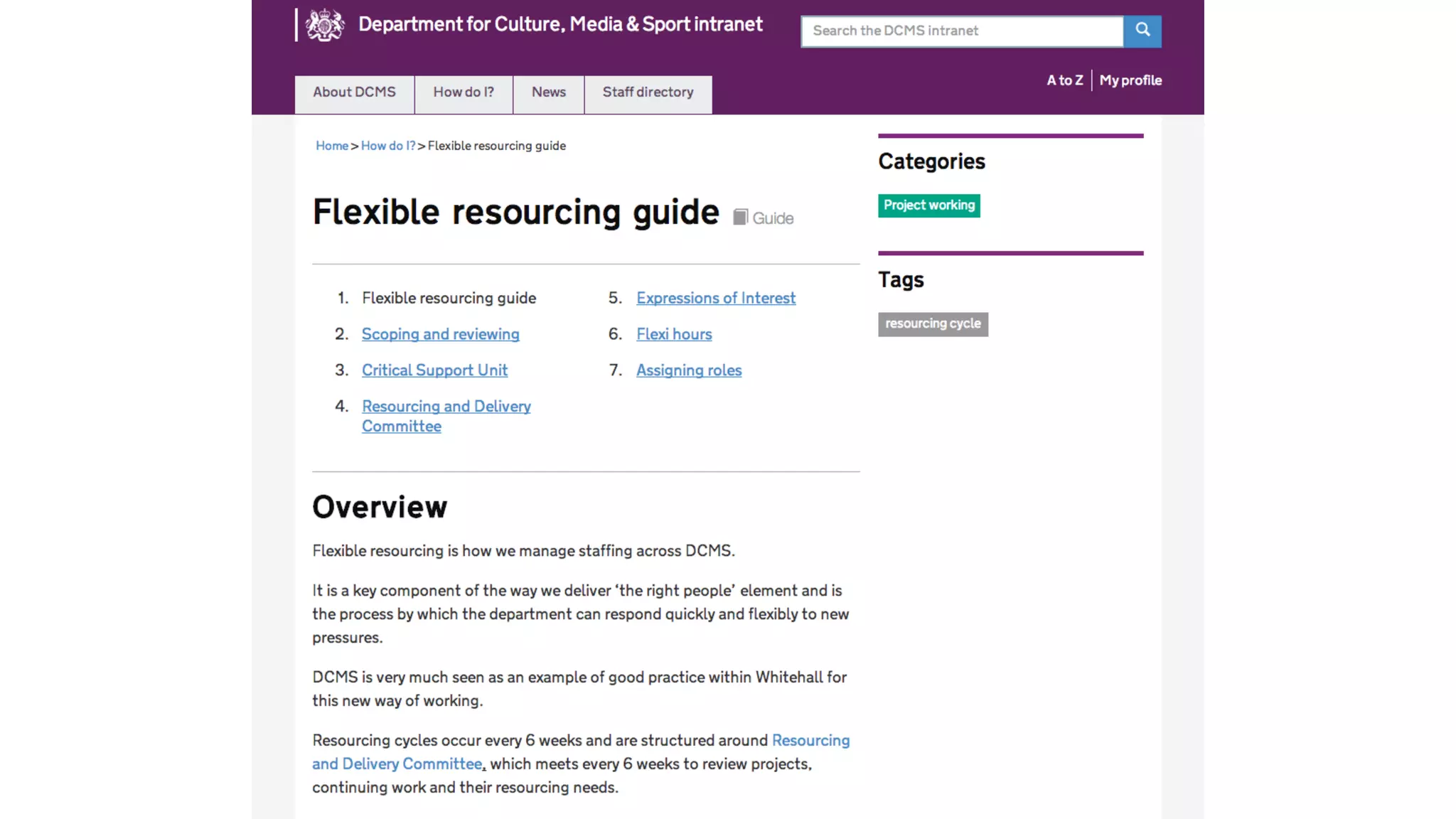This screenshot has height=819, width=1456.
Task: Open the Assigning roles section
Action: coord(688,370)
